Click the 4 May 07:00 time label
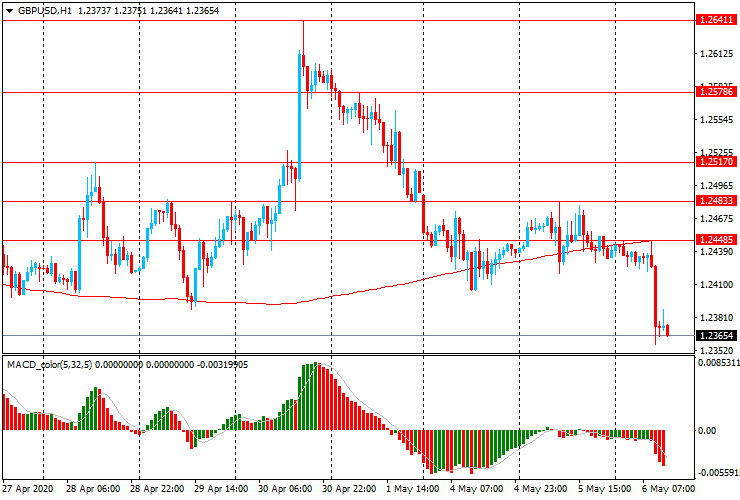Image resolution: width=740 pixels, height=500 pixels. (x=477, y=489)
